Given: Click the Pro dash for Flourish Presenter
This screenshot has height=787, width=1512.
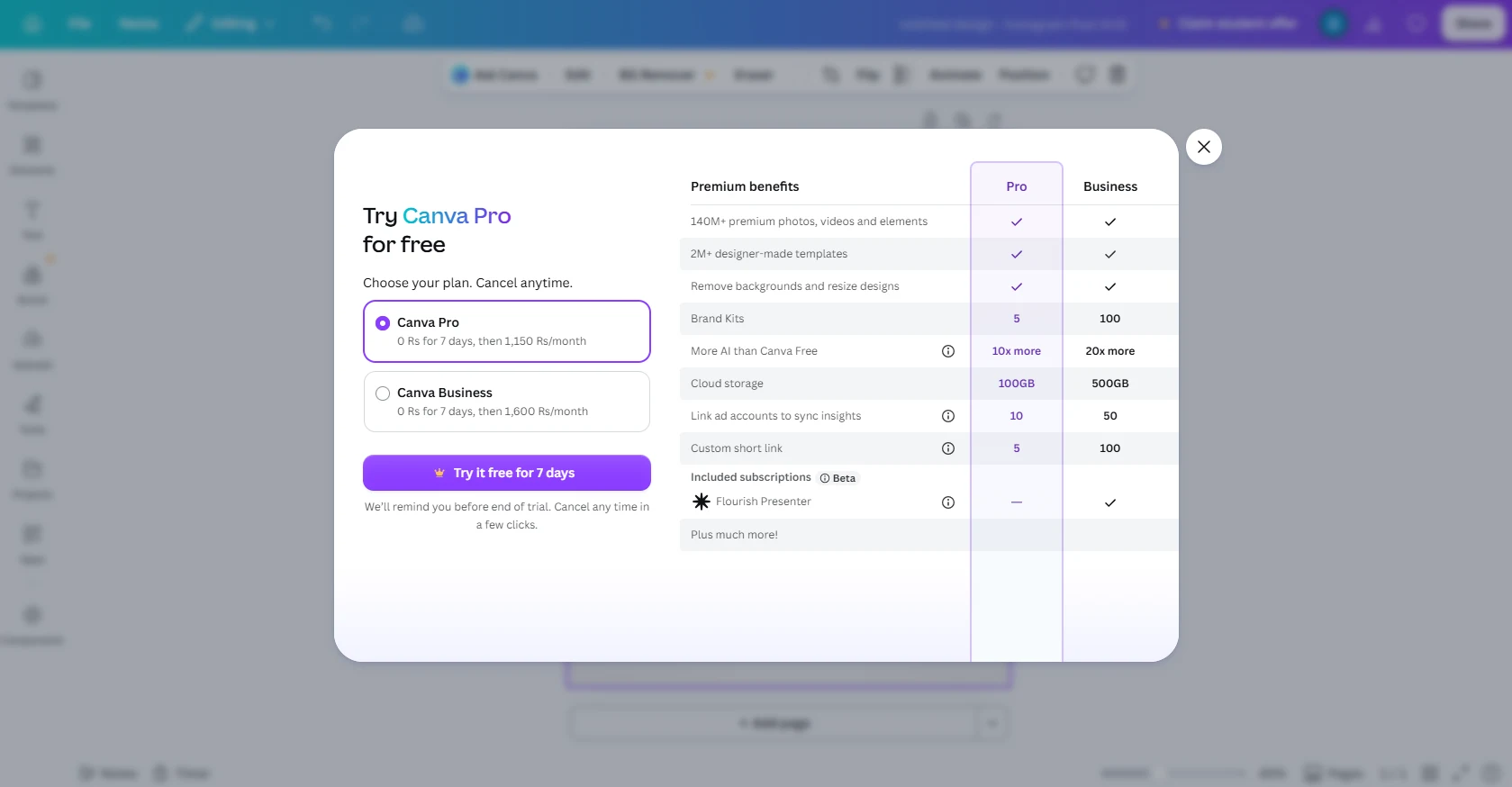Looking at the screenshot, I should point(1017,502).
